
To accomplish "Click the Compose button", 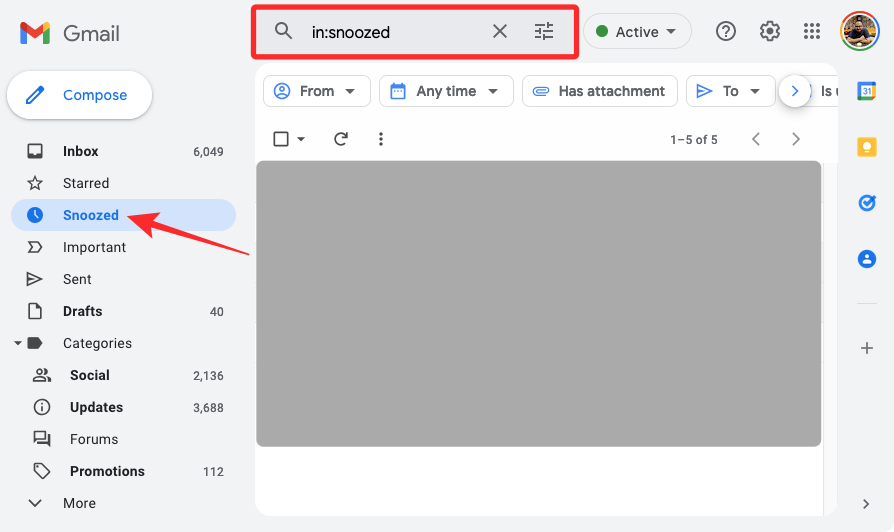I will click(80, 95).
